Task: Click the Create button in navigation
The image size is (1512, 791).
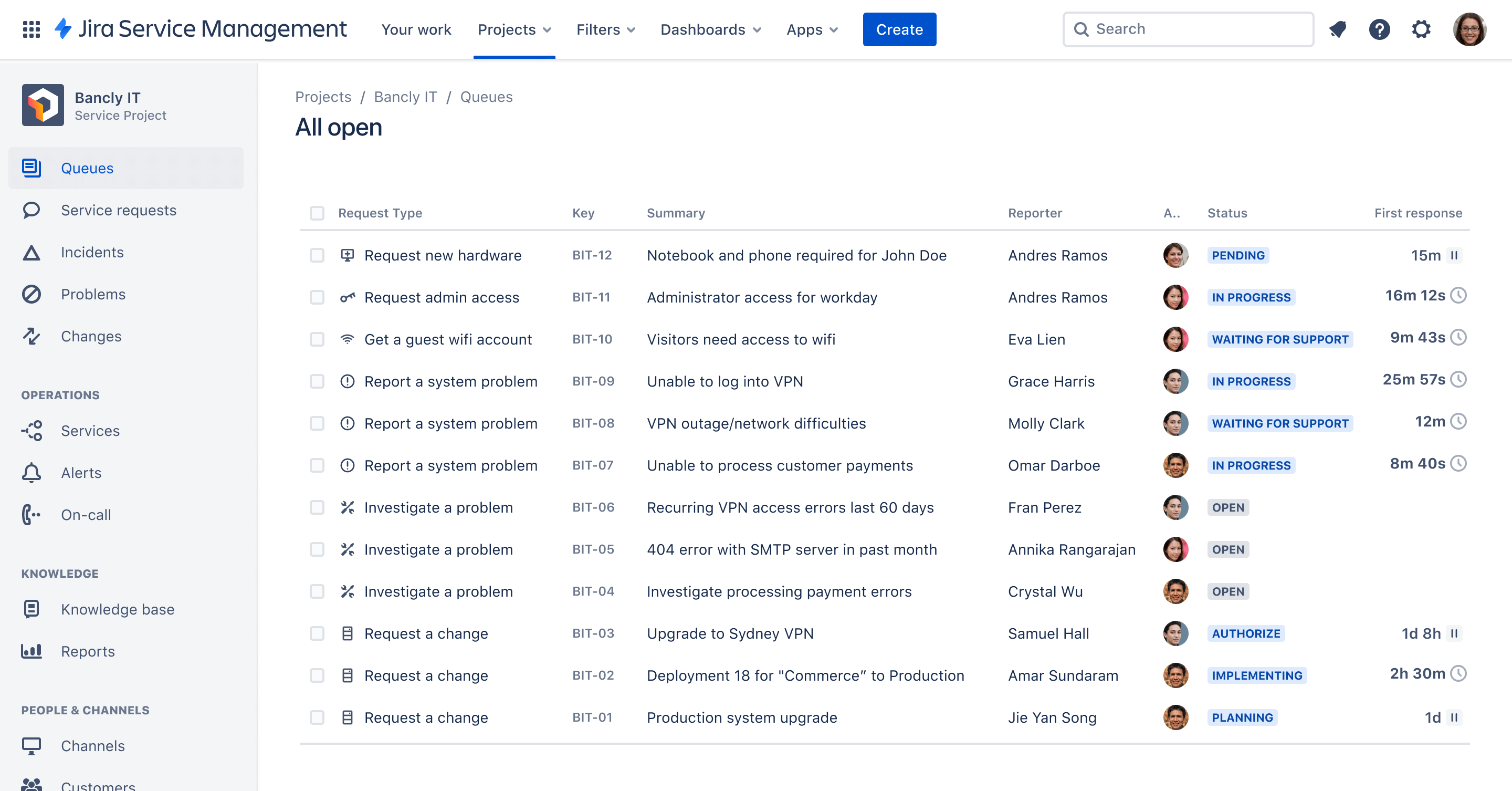Action: click(898, 28)
